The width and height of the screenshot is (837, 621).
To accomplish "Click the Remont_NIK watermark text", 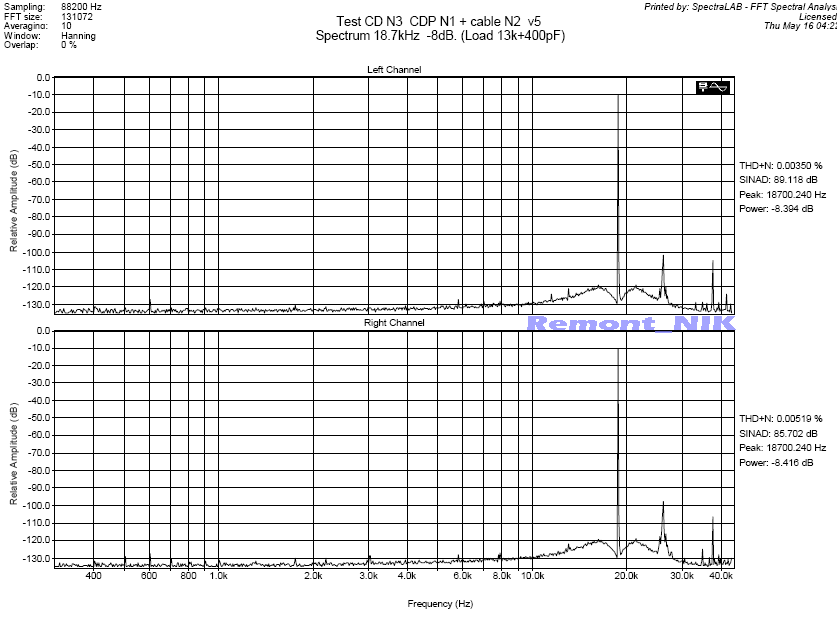I will point(630,323).
